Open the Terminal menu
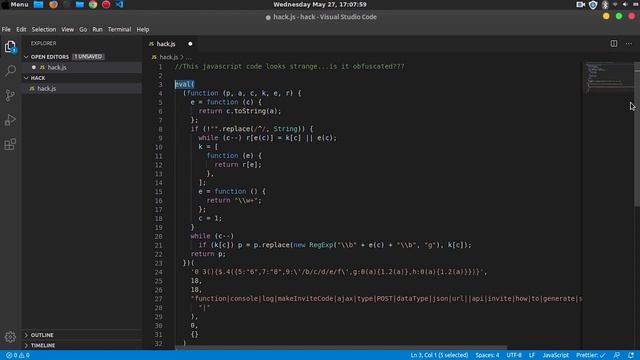640x360 pixels. click(119, 29)
